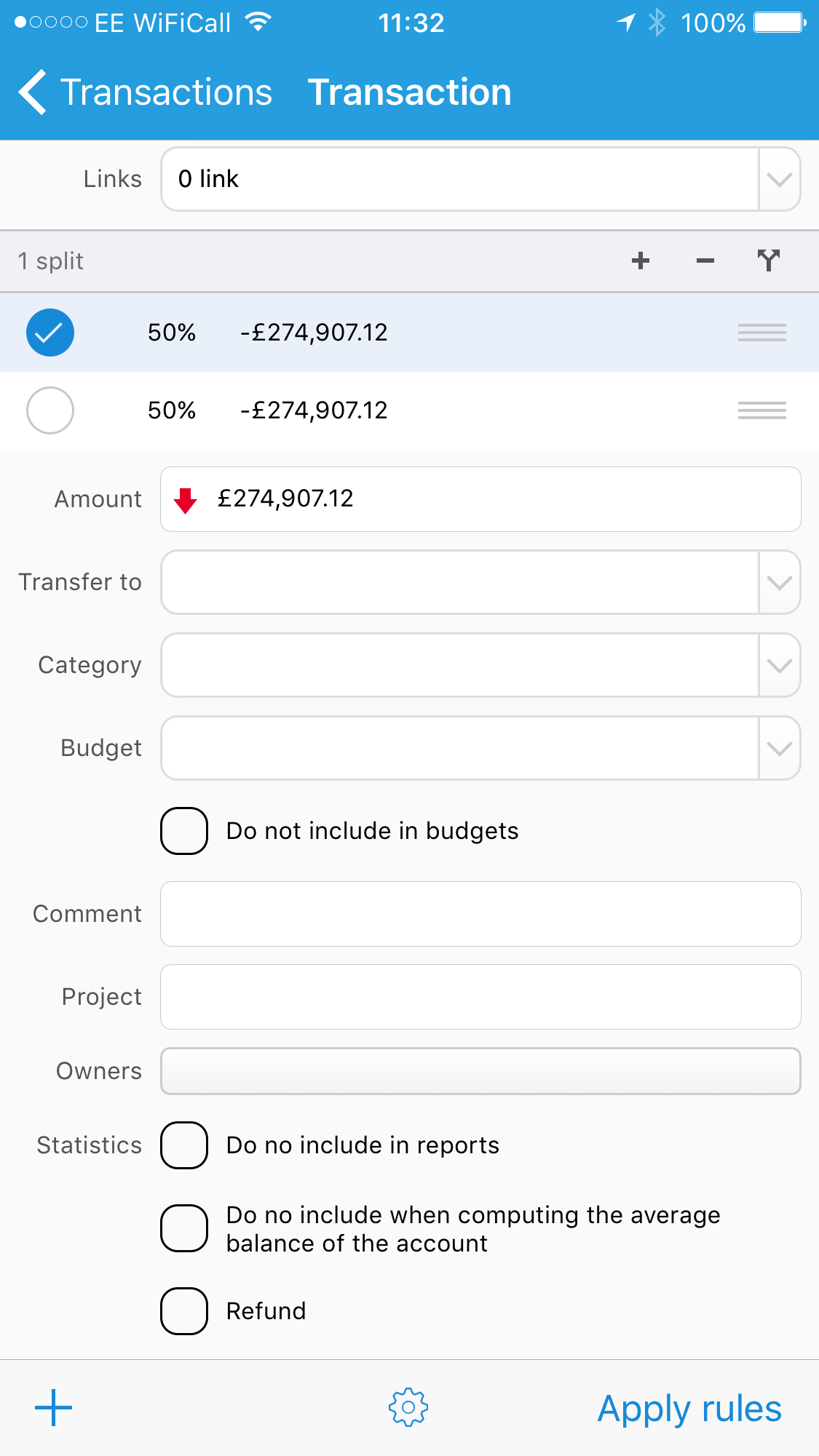
Task: Tap the split fork icon
Action: click(x=768, y=260)
